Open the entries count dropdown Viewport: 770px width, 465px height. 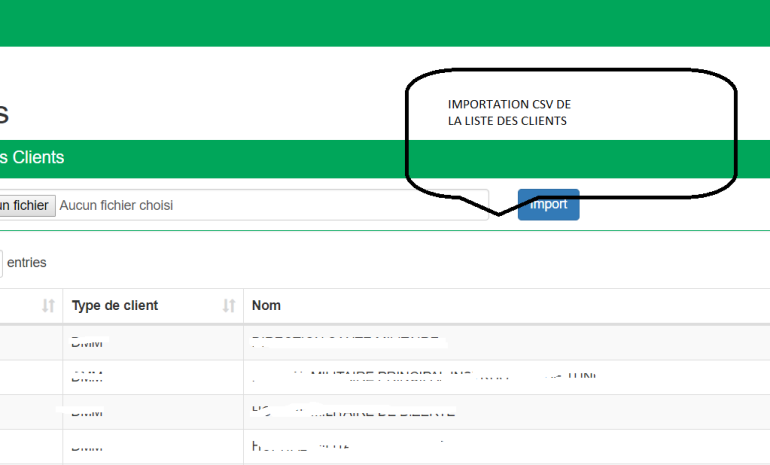point(1,262)
